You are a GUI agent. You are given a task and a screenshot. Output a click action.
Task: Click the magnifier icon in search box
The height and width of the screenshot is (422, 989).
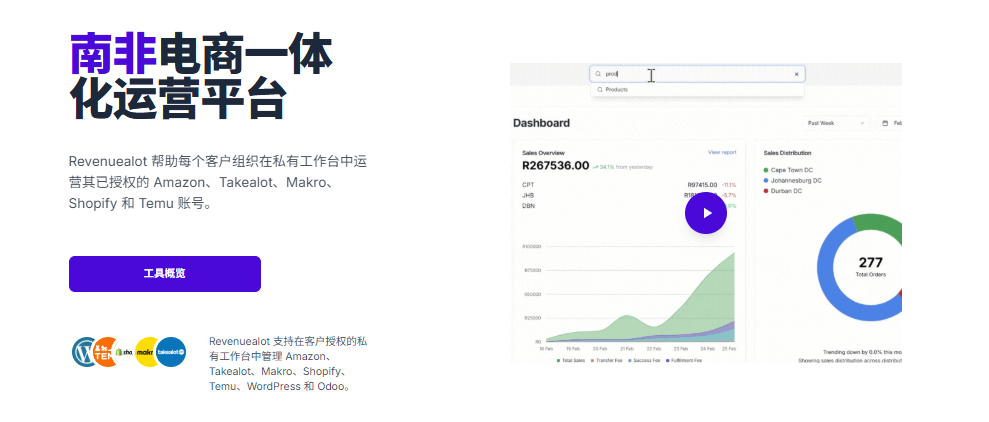coord(599,74)
